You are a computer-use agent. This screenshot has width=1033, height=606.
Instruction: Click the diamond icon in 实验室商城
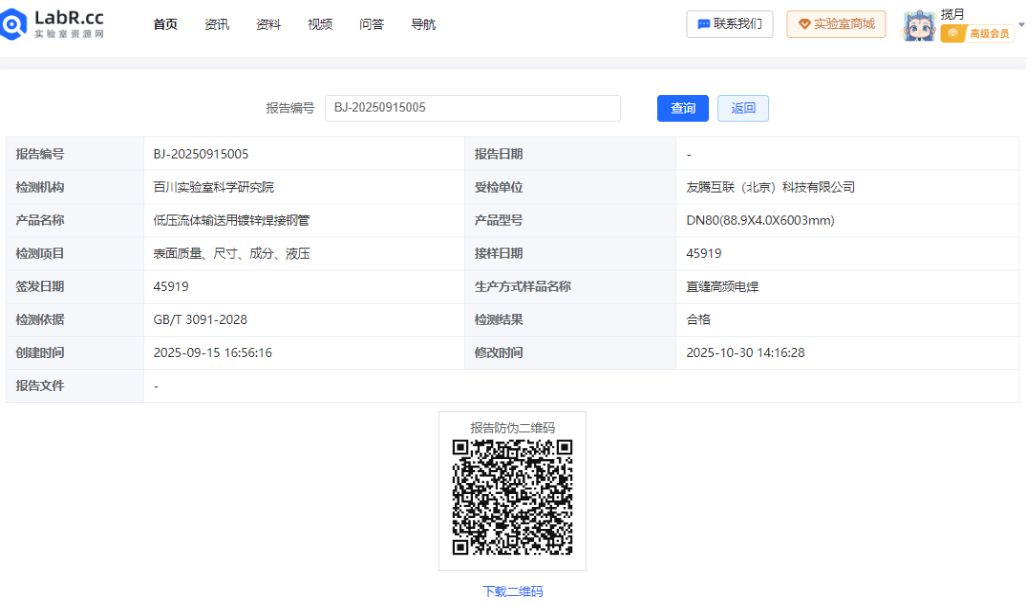pos(804,24)
